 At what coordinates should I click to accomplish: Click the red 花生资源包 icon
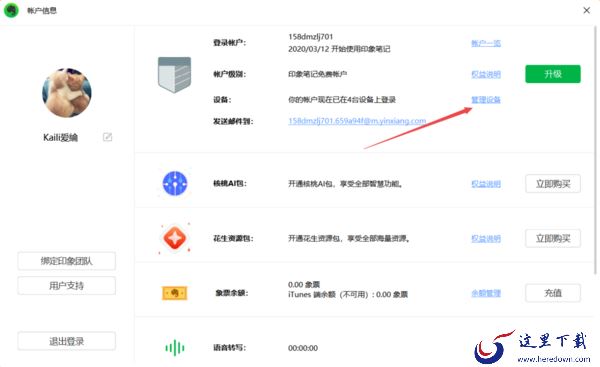click(174, 238)
